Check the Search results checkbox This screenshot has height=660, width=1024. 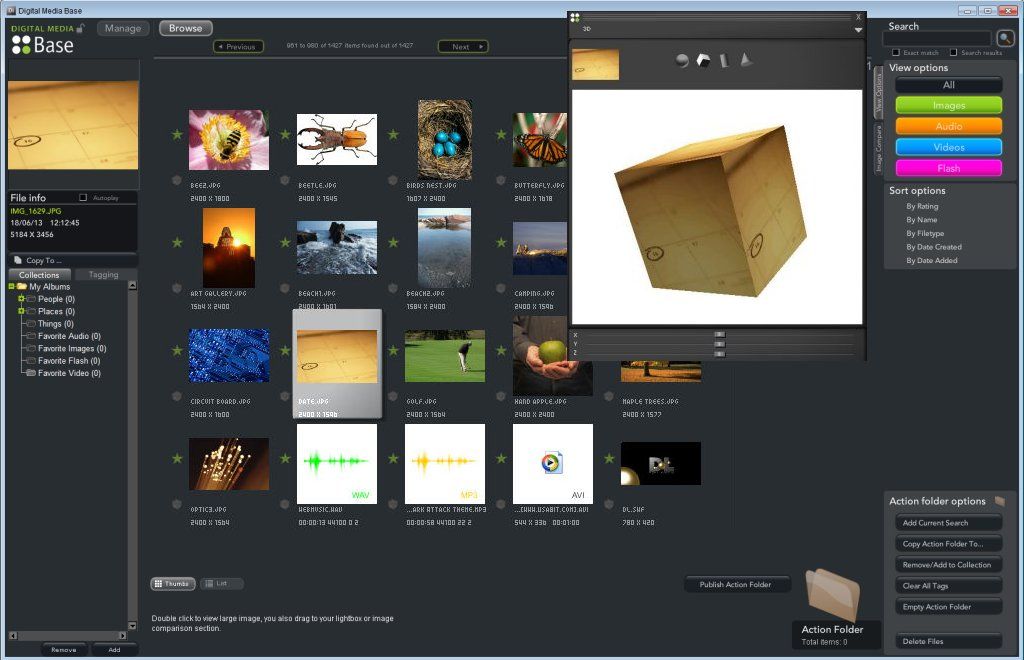(954, 52)
